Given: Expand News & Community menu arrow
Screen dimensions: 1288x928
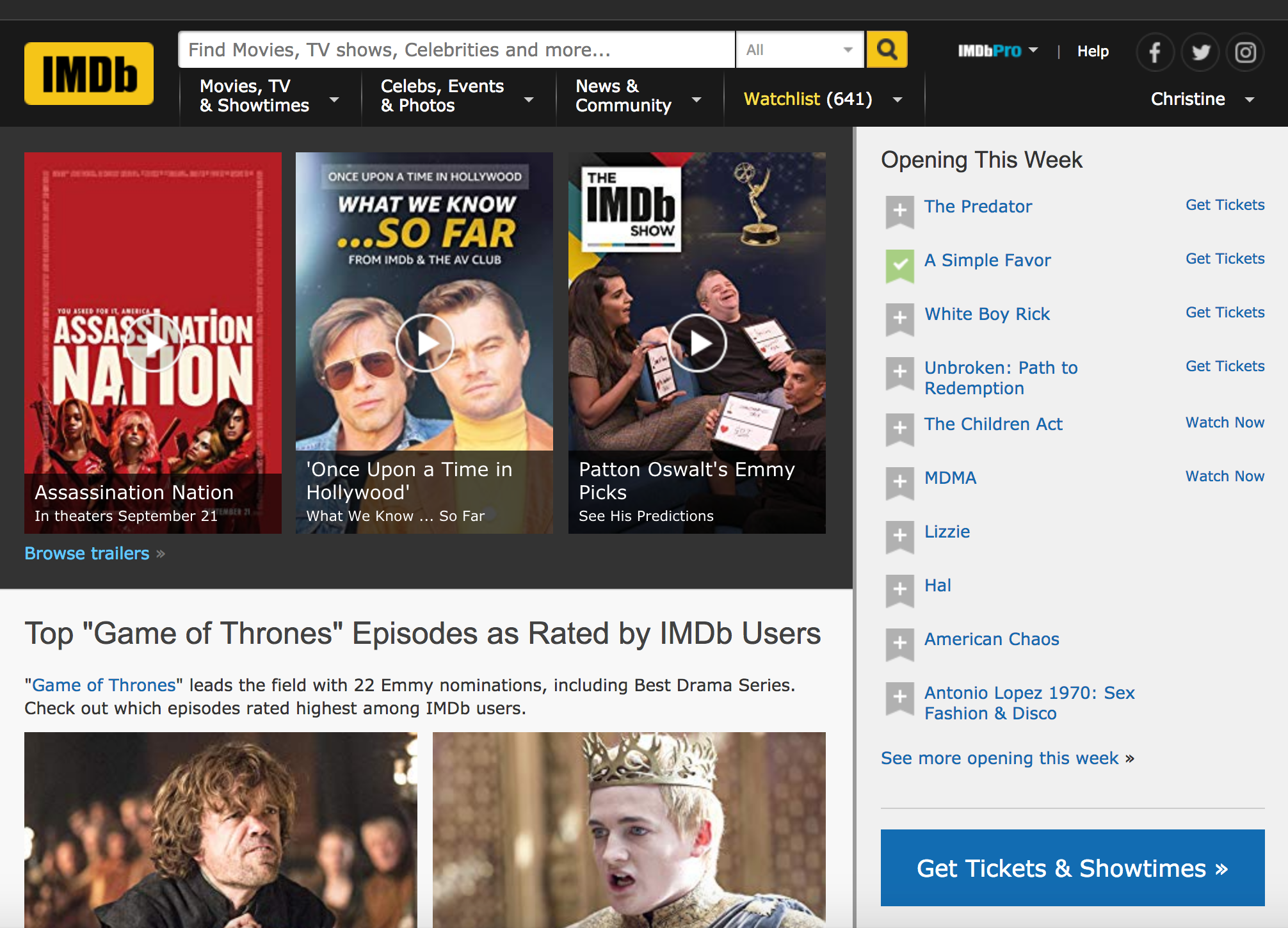Looking at the screenshot, I should (696, 100).
